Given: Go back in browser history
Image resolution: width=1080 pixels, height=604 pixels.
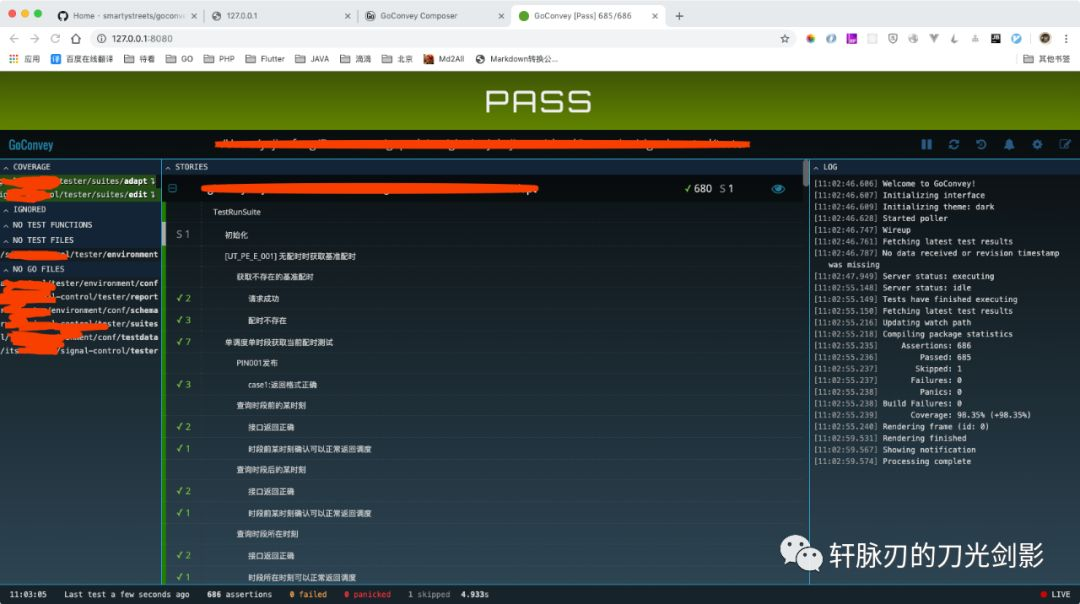Looking at the screenshot, I should coord(14,39).
